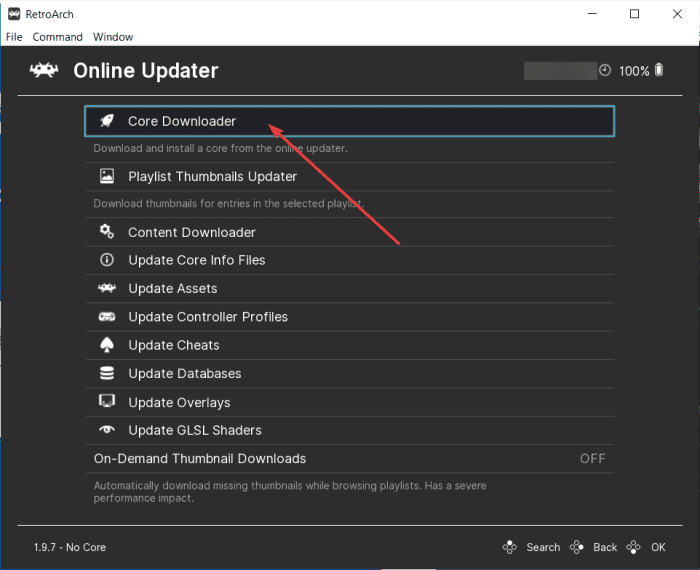Click the Online Updater heading
700x570 pixels.
[x=146, y=71]
